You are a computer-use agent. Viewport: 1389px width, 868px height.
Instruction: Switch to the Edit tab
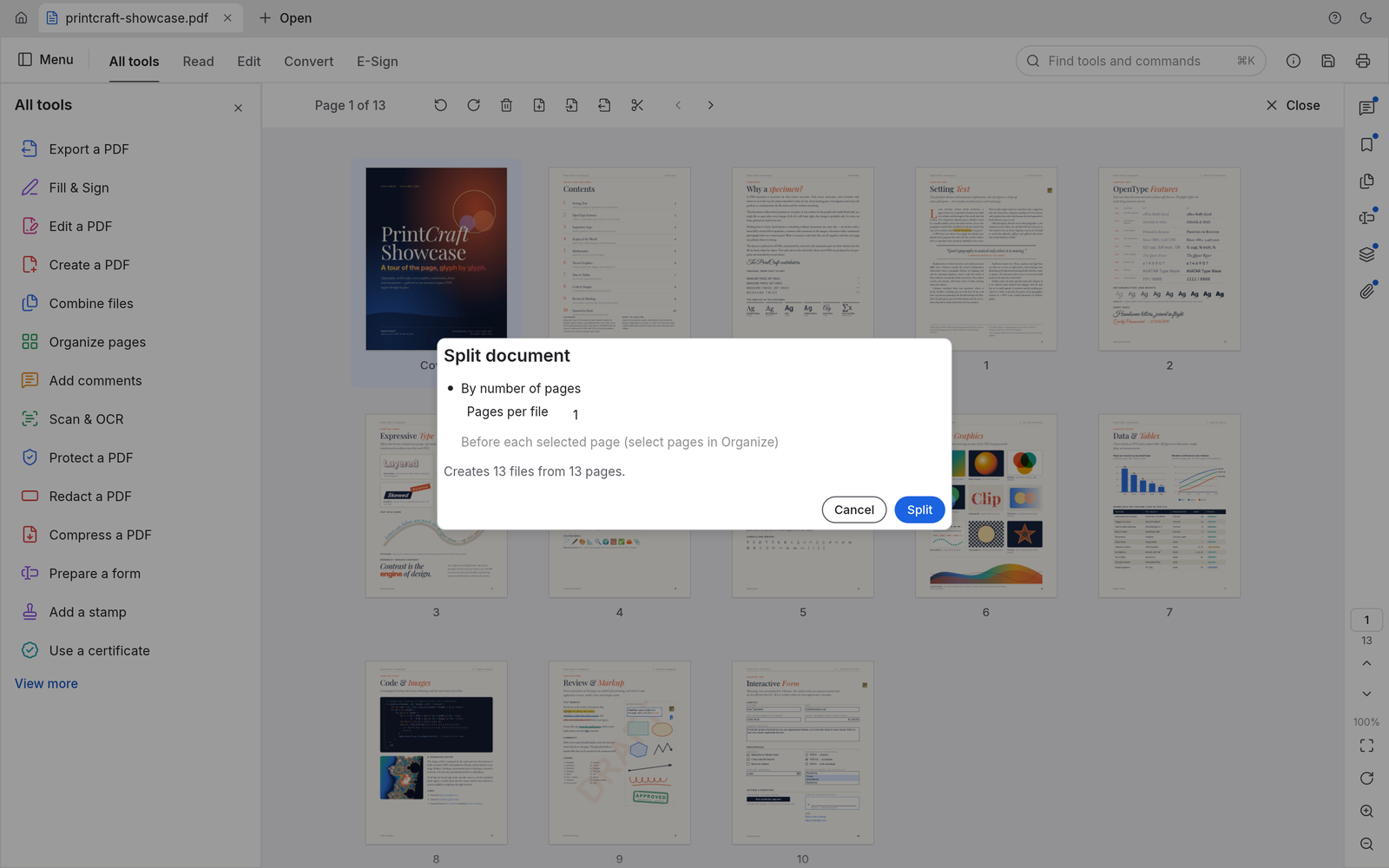[248, 62]
